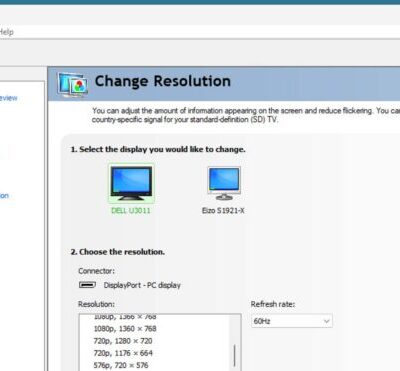400x371 pixels.
Task: Choose 720p, 1280 × 720 resolution
Action: click(123, 341)
